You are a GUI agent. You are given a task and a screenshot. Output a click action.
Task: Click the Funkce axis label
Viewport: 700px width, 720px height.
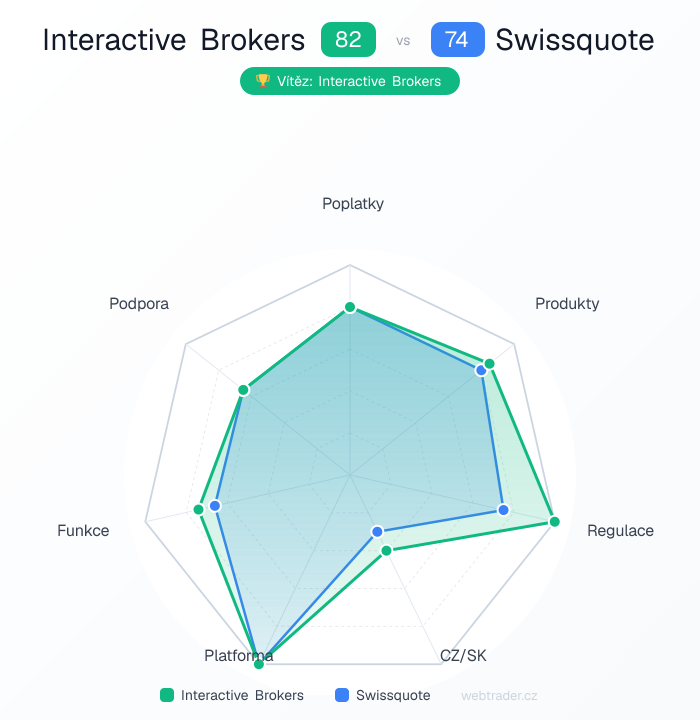click(83, 531)
